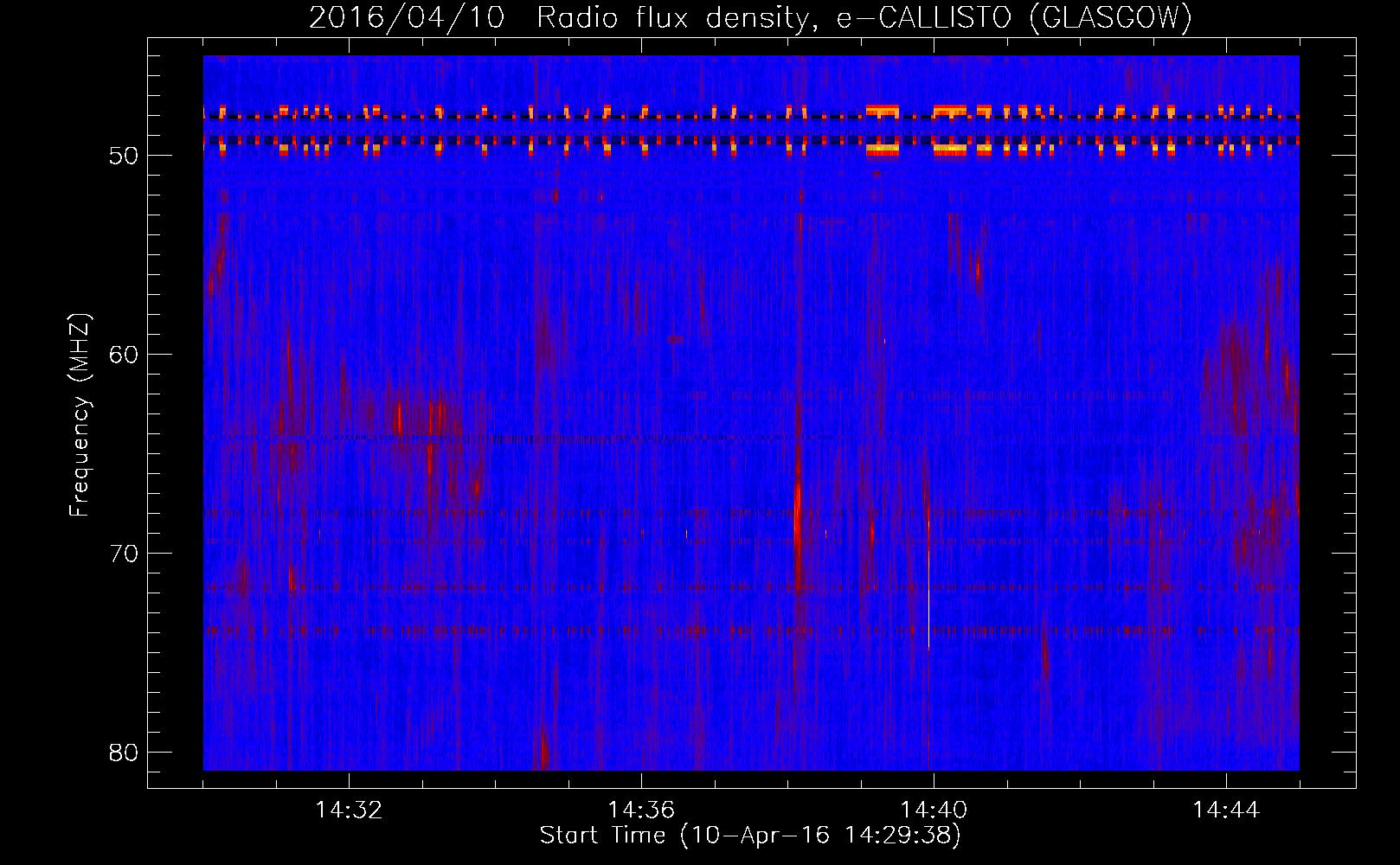Click the 60 frequency tick label
The width and height of the screenshot is (1400, 865).
[125, 355]
